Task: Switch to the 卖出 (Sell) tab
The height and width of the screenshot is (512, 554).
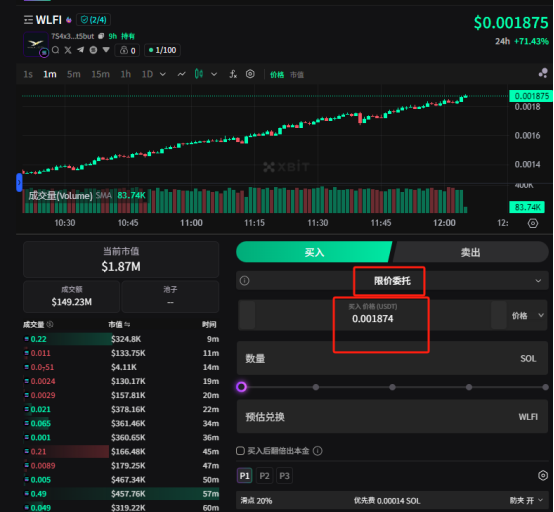Action: click(x=471, y=252)
